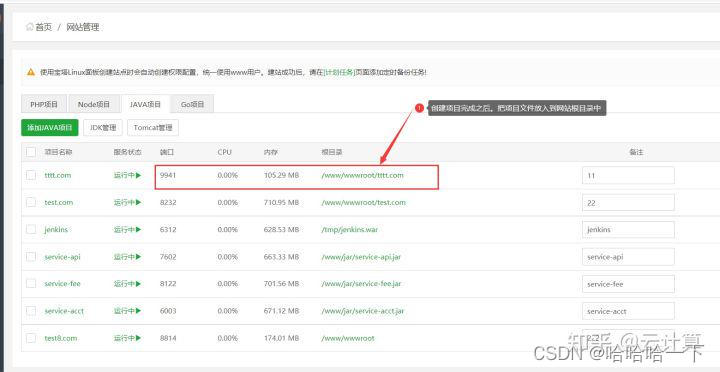Click the 端口 column header

pos(167,152)
